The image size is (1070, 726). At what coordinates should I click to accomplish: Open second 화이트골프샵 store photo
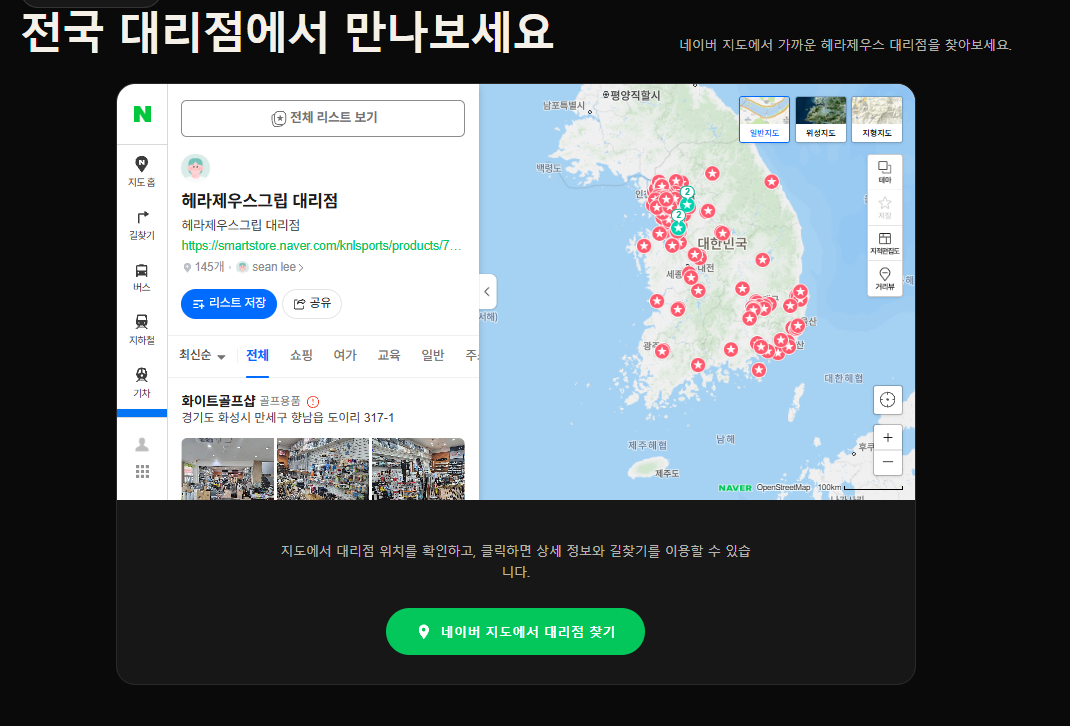323,469
